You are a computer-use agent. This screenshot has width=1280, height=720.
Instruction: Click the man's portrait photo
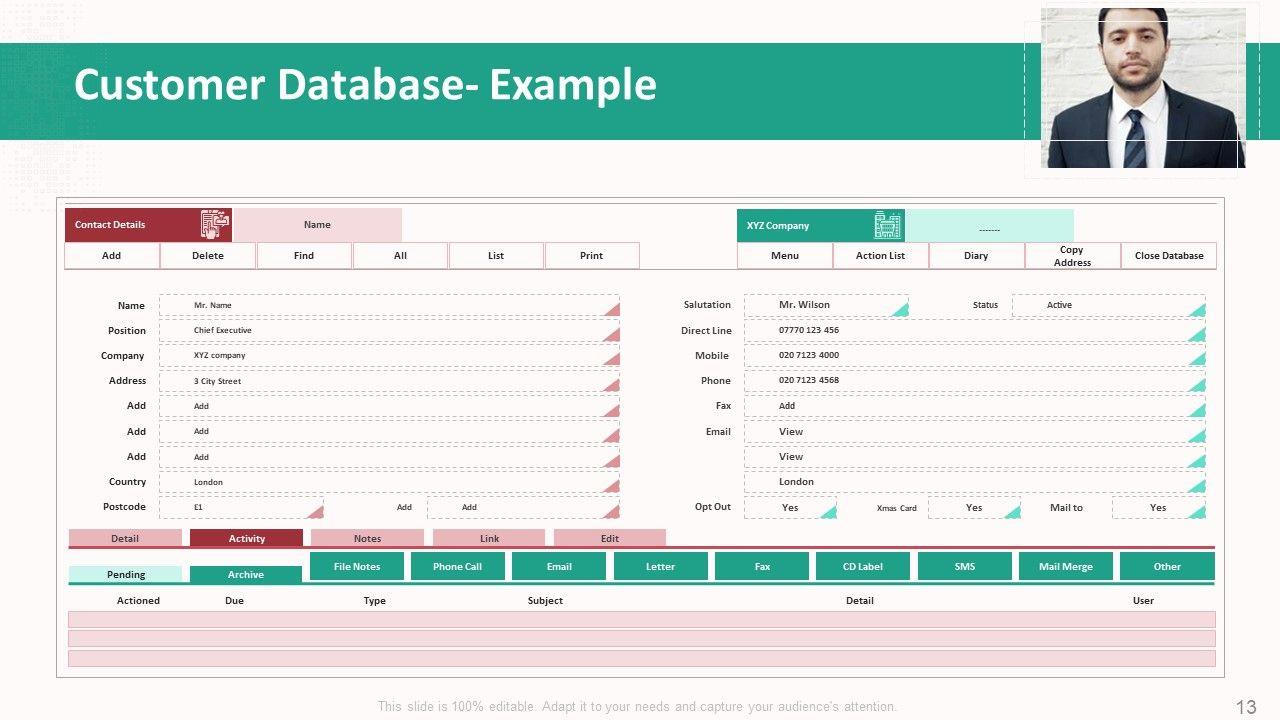pos(1143,88)
